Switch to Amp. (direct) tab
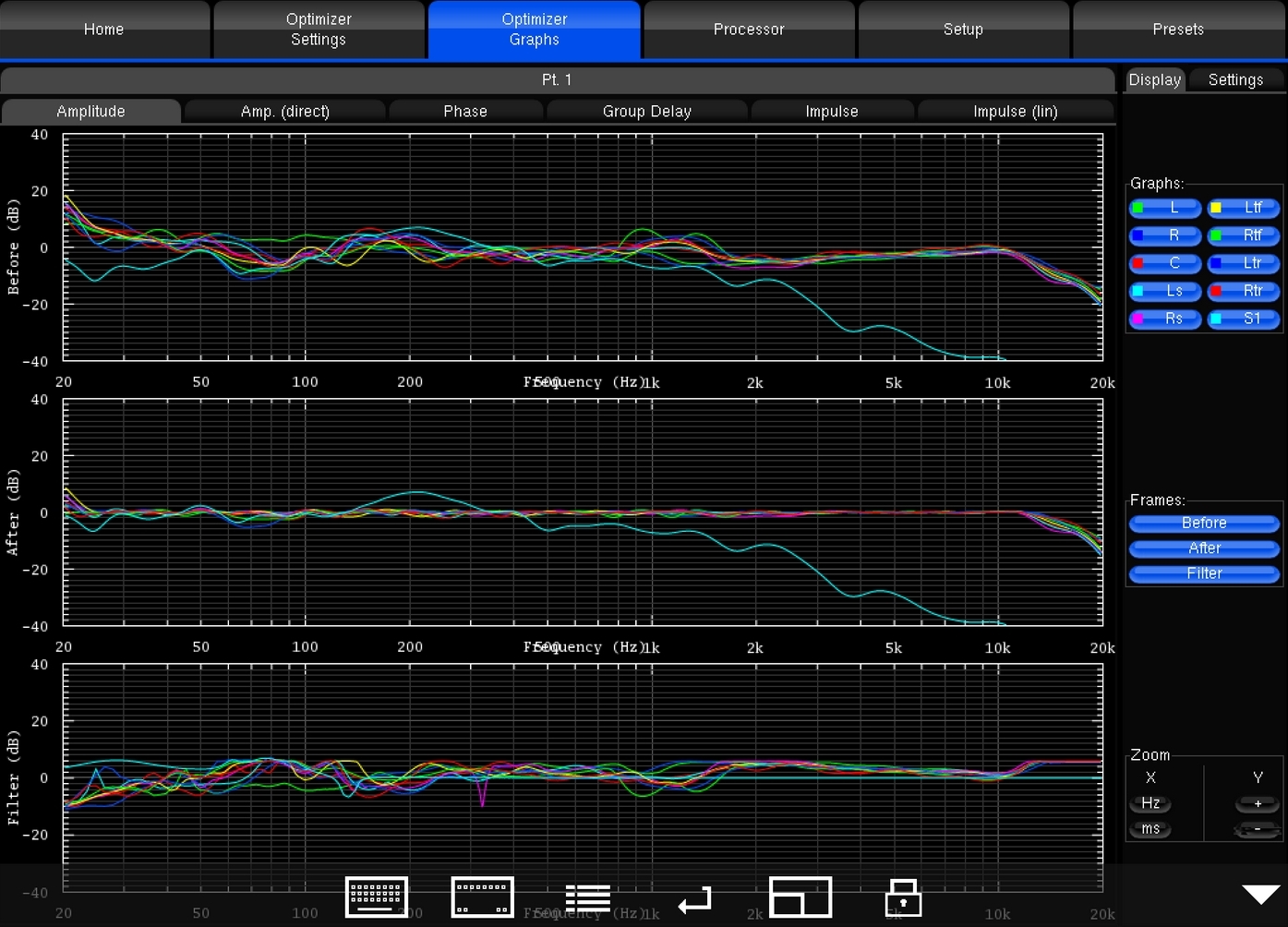 click(284, 112)
